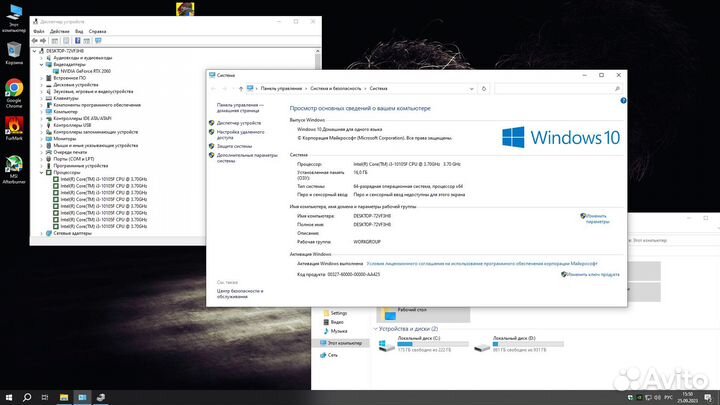Open Защита системы link

point(234,146)
